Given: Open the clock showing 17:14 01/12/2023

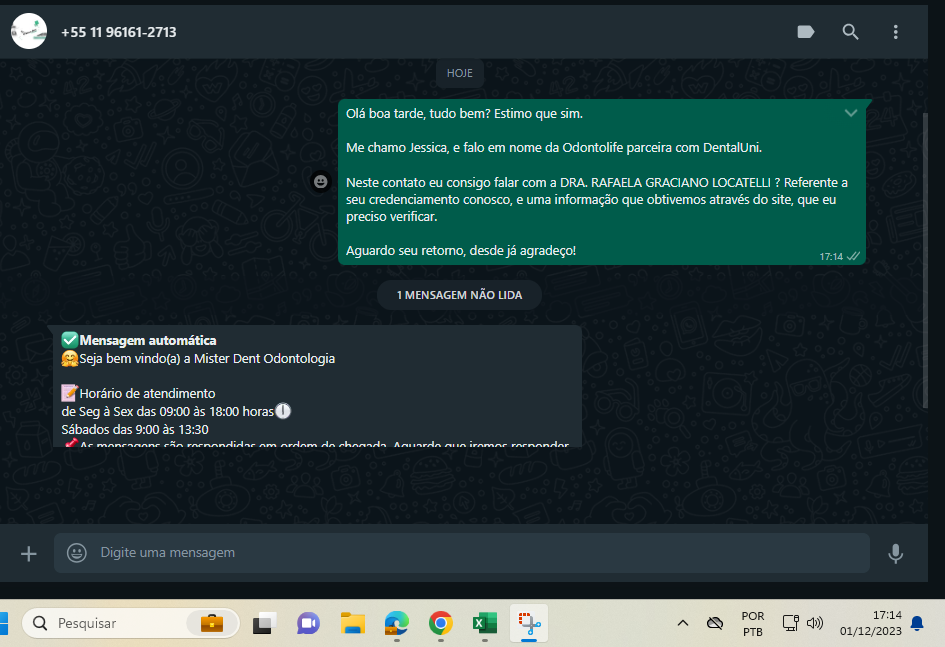Looking at the screenshot, I should [871, 623].
